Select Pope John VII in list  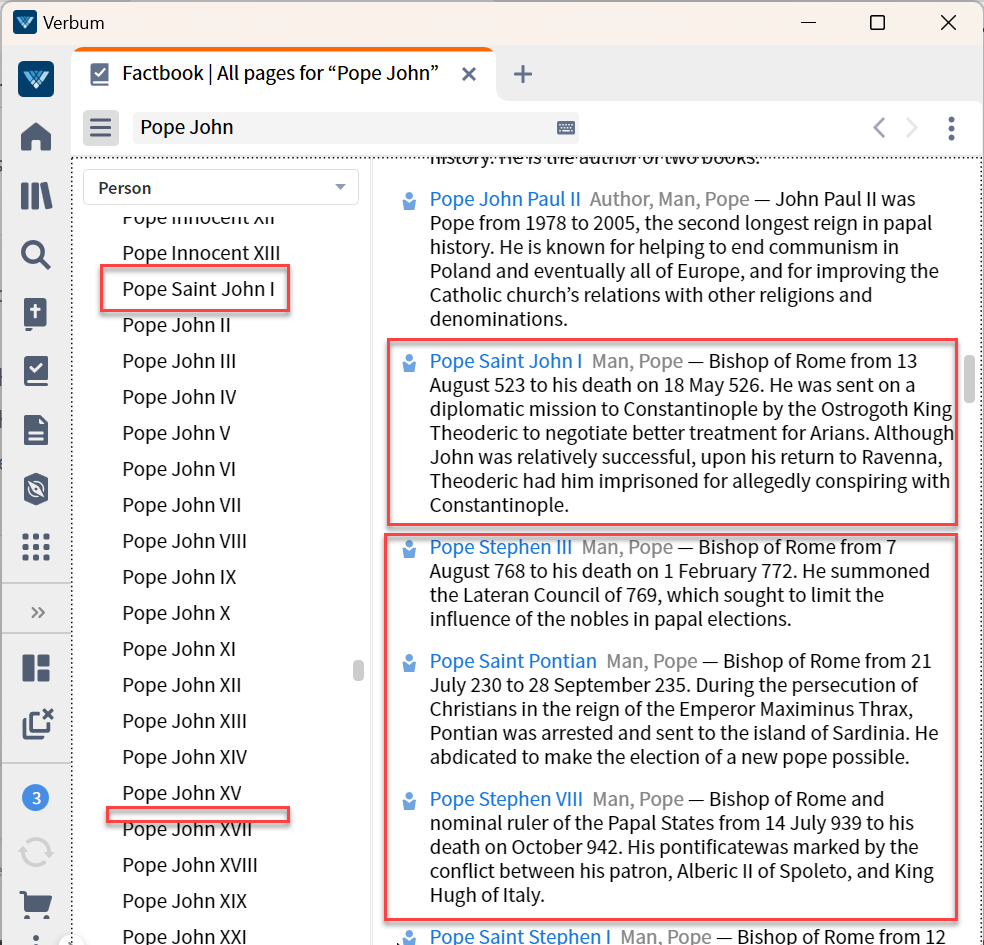182,505
